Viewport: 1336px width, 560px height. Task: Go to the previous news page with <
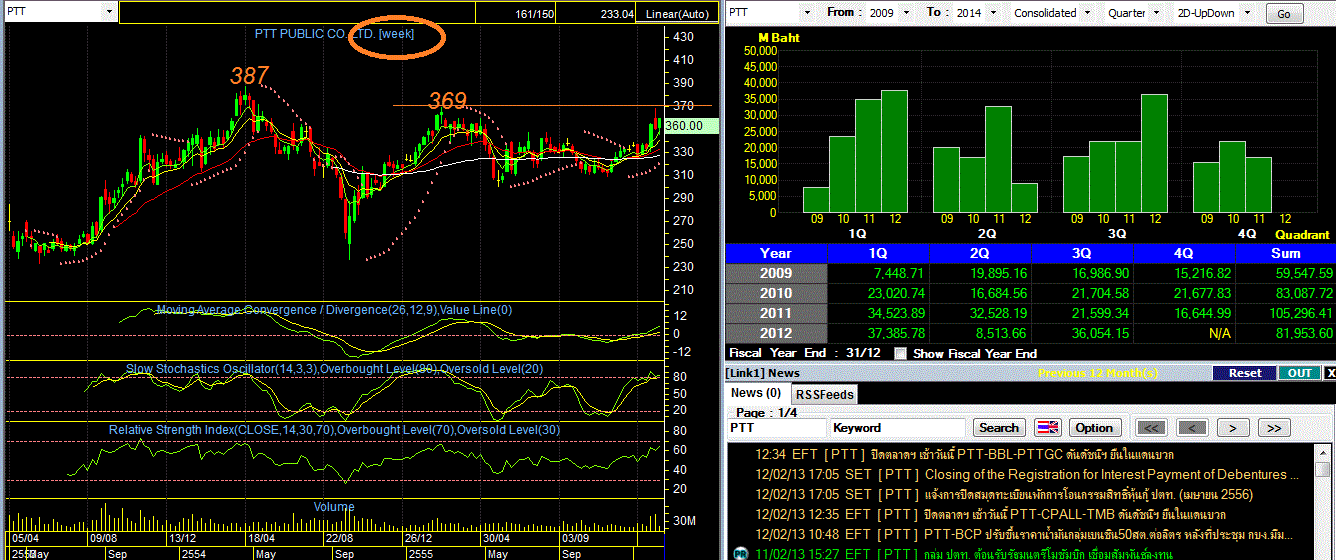pos(1192,427)
